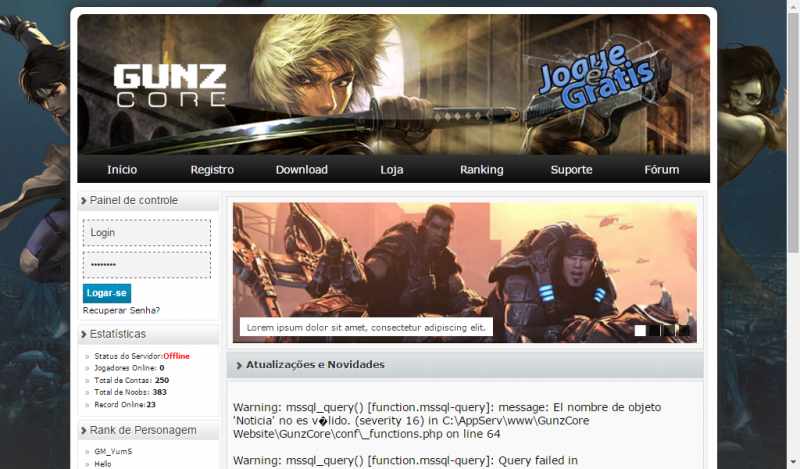
Task: Click the scrollbar down arrow
Action: [793, 464]
